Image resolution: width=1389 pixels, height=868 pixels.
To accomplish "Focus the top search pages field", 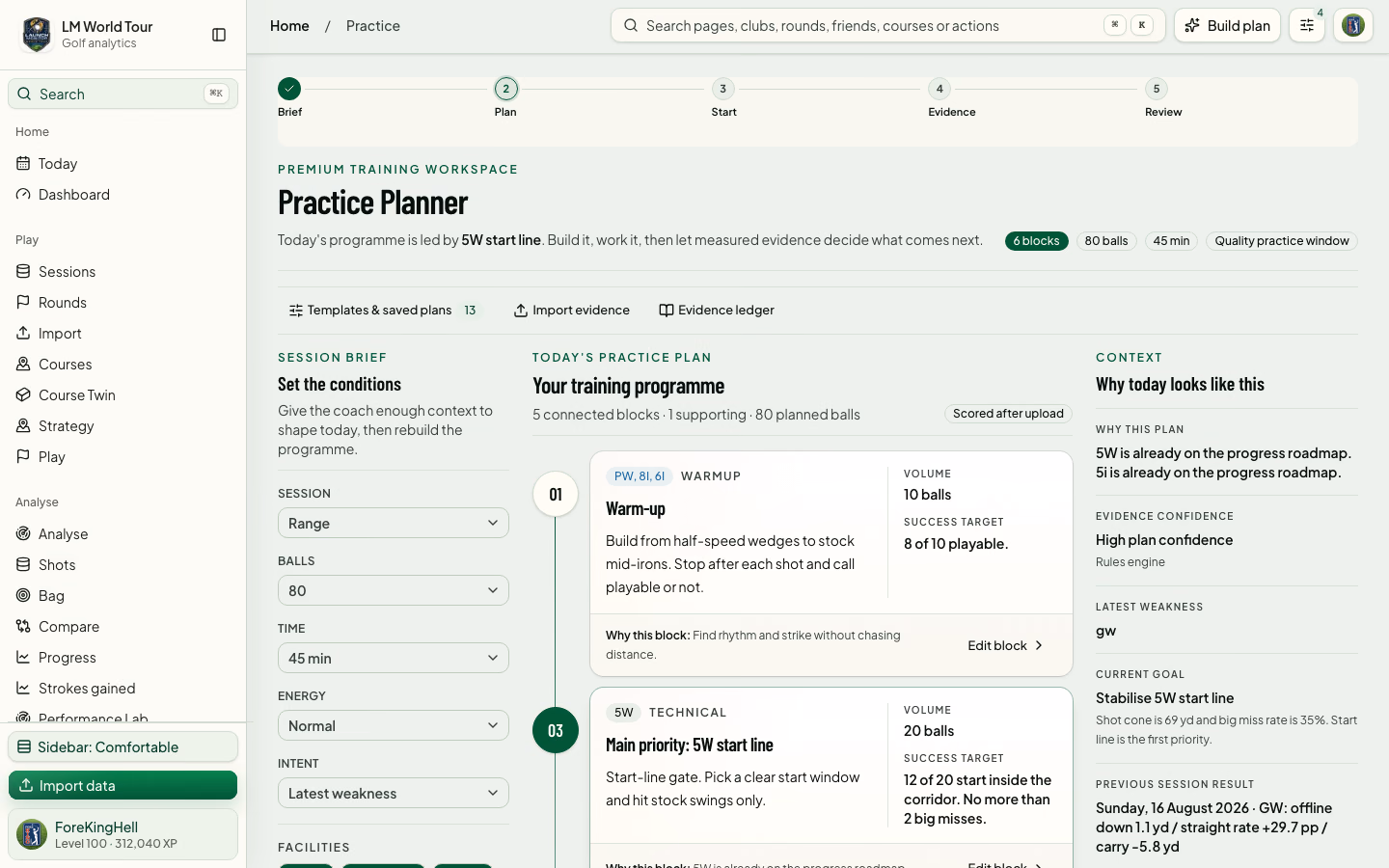I will pyautogui.click(x=887, y=26).
